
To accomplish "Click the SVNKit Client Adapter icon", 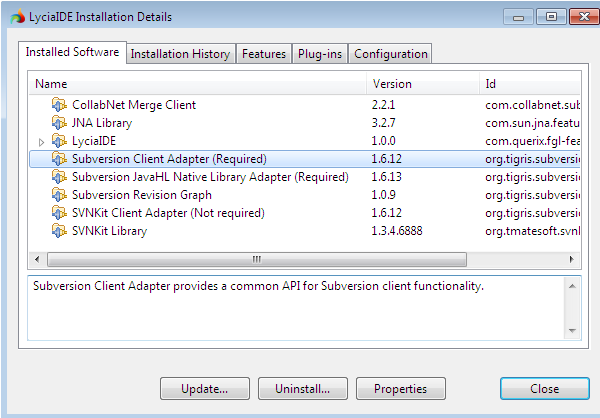I will 59,213.
